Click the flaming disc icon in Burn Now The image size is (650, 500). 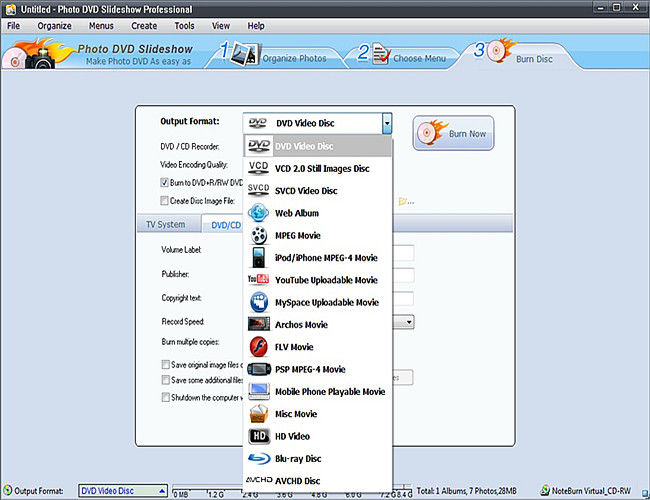(x=432, y=132)
